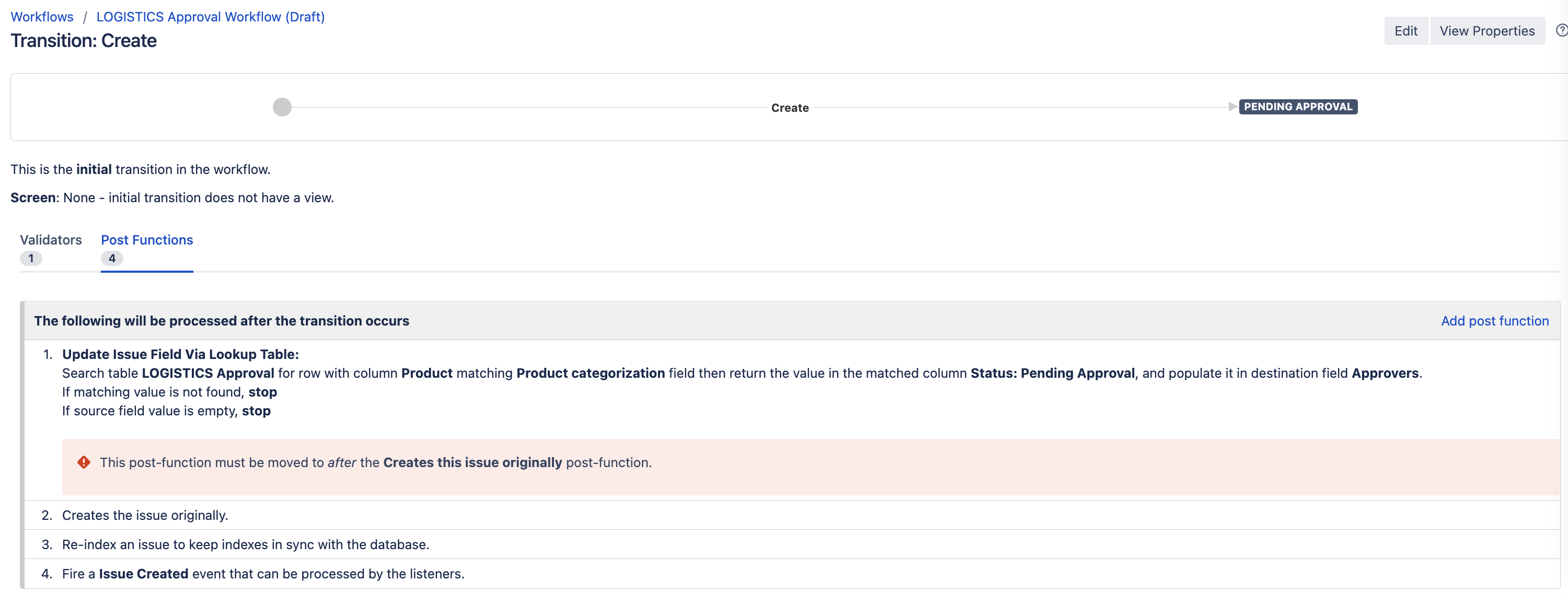Click the count badge showing 1 under Validators
This screenshot has width=1568, height=604.
coord(31,258)
